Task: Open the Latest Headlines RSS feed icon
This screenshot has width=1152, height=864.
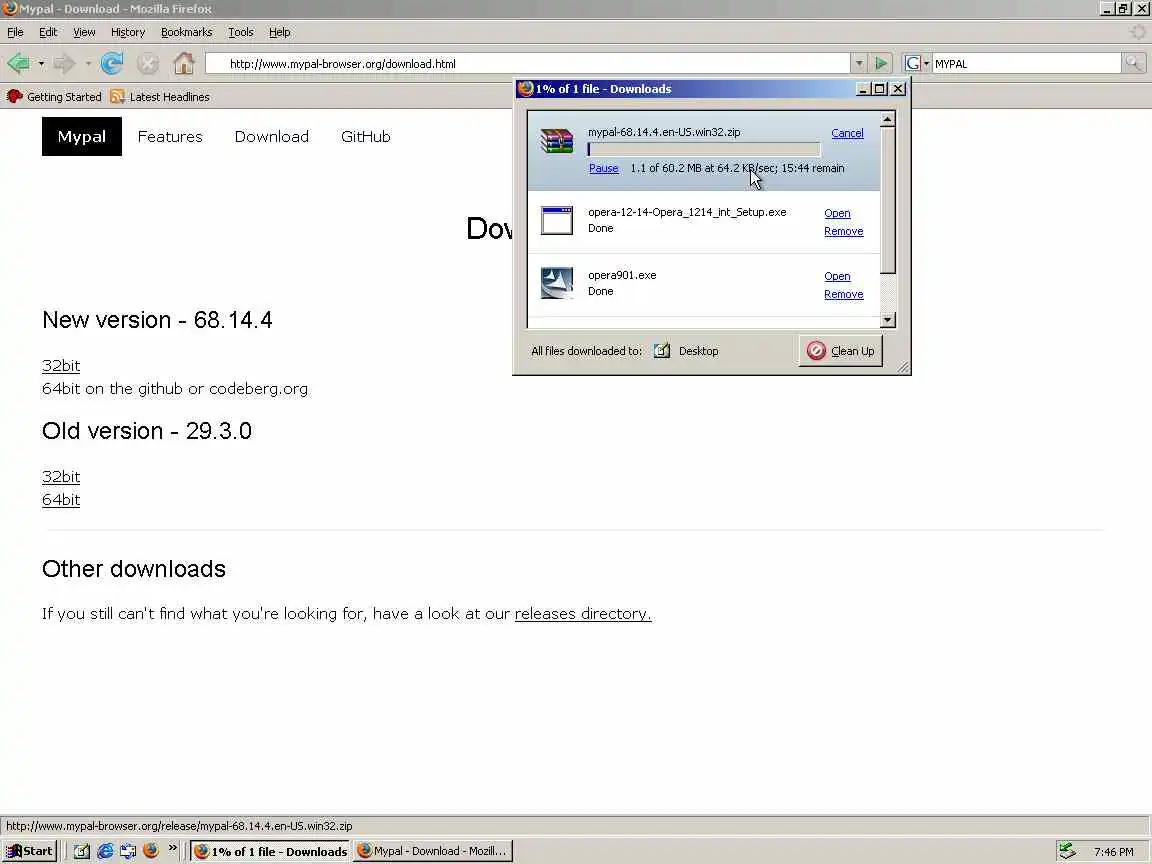Action: tap(117, 96)
